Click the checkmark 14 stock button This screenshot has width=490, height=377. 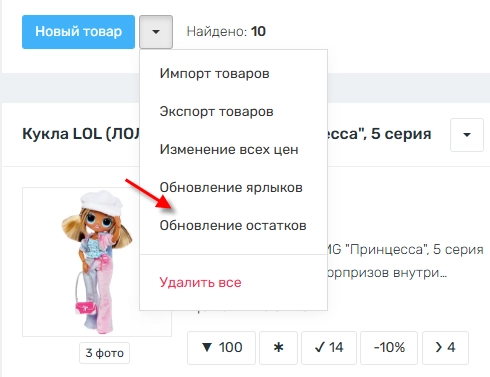click(329, 348)
